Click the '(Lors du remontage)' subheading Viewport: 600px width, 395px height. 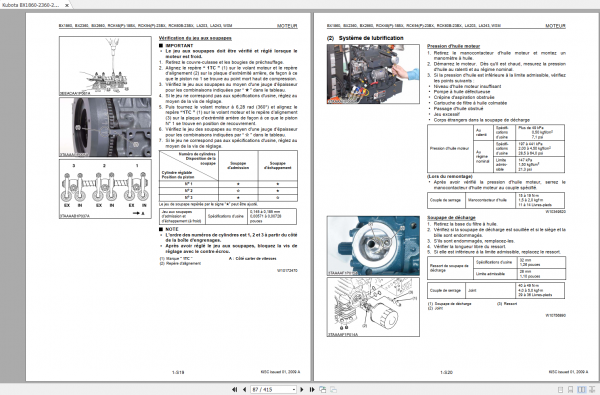click(x=450, y=176)
